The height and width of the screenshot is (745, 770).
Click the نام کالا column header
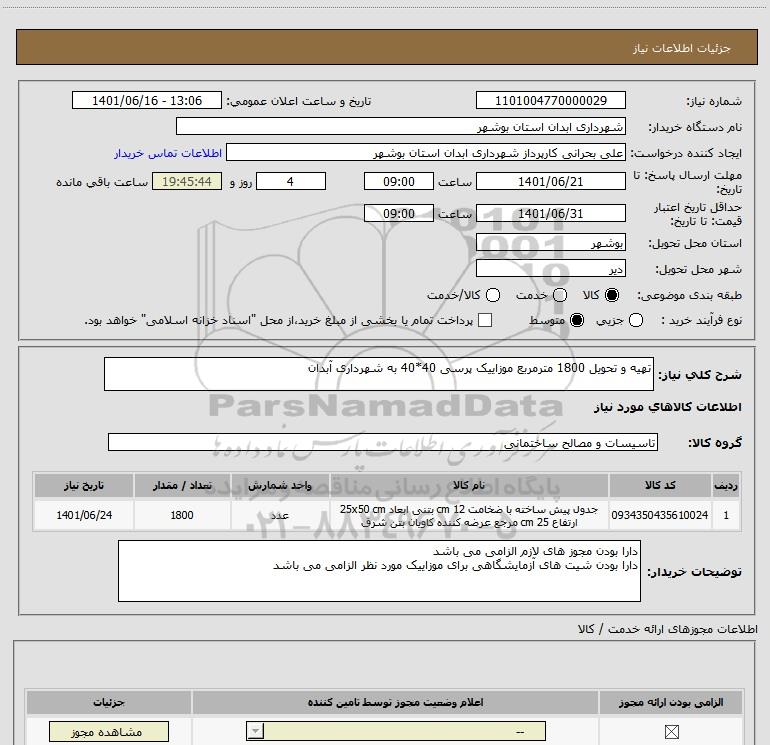point(469,485)
